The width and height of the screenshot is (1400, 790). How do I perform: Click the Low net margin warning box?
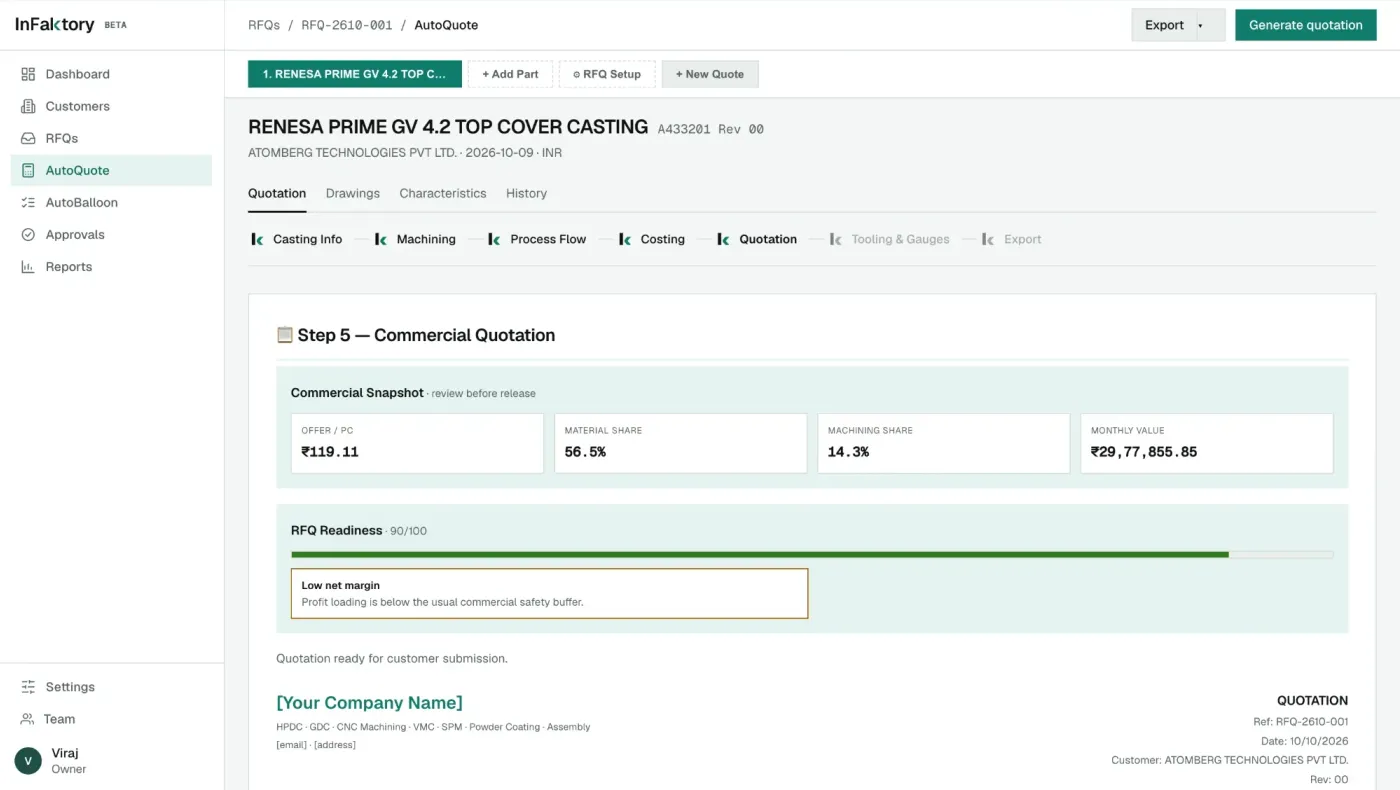[x=549, y=593]
